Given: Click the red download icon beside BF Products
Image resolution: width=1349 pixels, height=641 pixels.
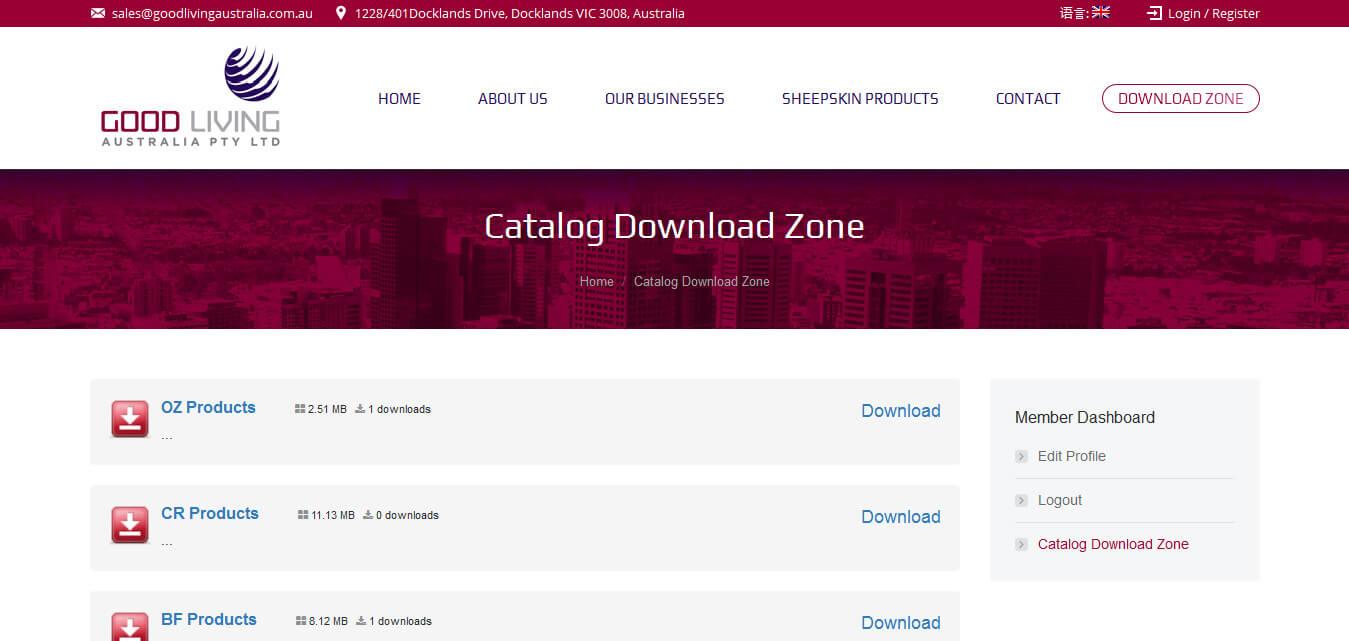Looking at the screenshot, I should (130, 626).
